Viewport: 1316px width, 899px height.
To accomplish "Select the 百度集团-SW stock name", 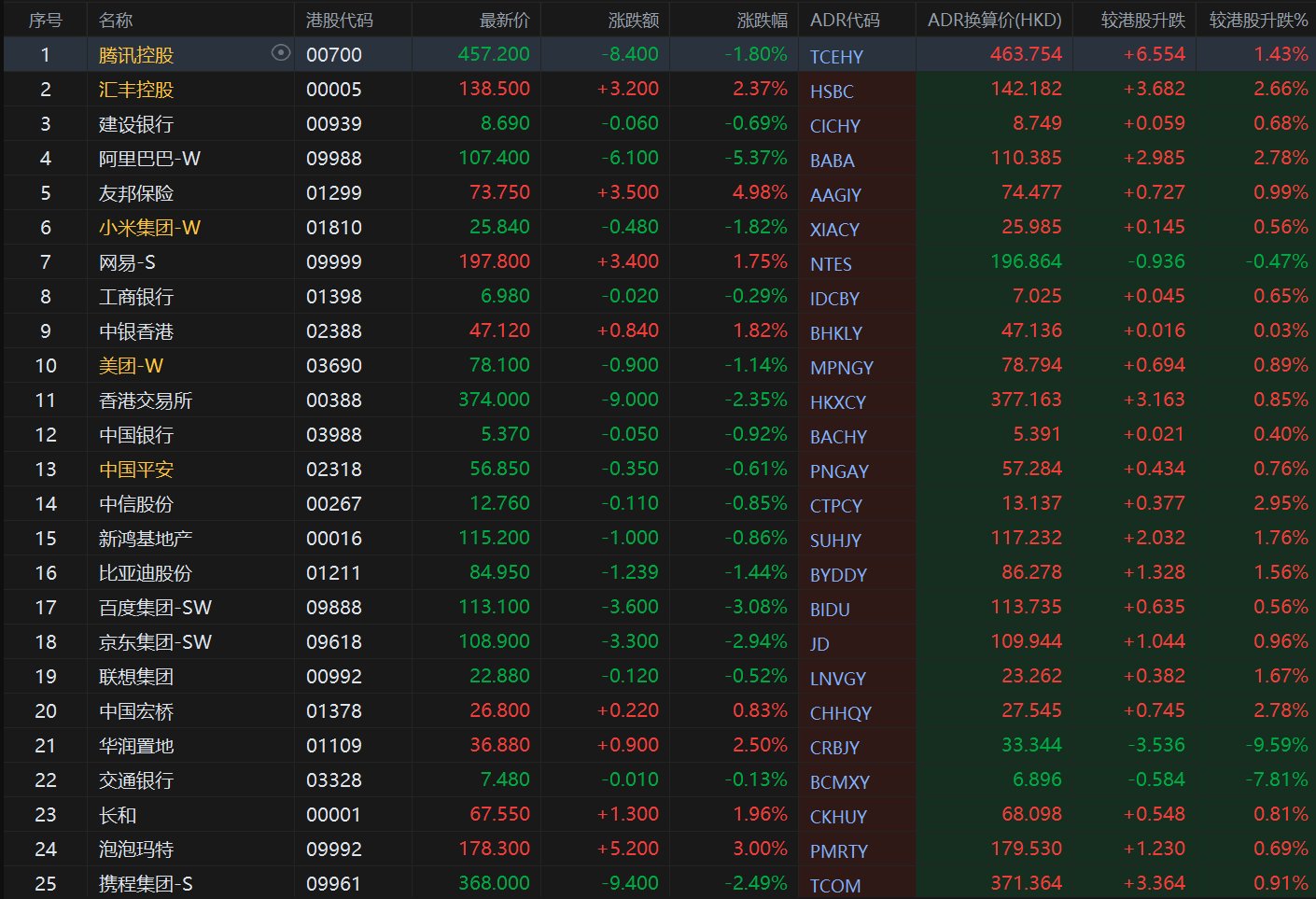I will click(x=155, y=608).
